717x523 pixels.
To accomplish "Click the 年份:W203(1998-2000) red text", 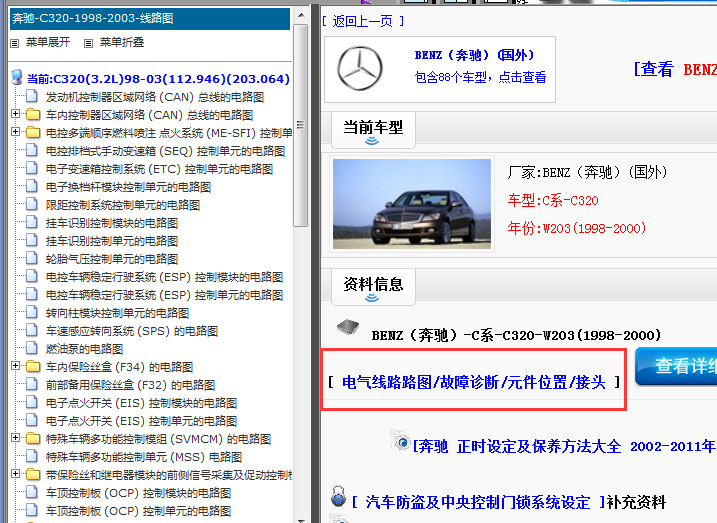I will coord(577,228).
